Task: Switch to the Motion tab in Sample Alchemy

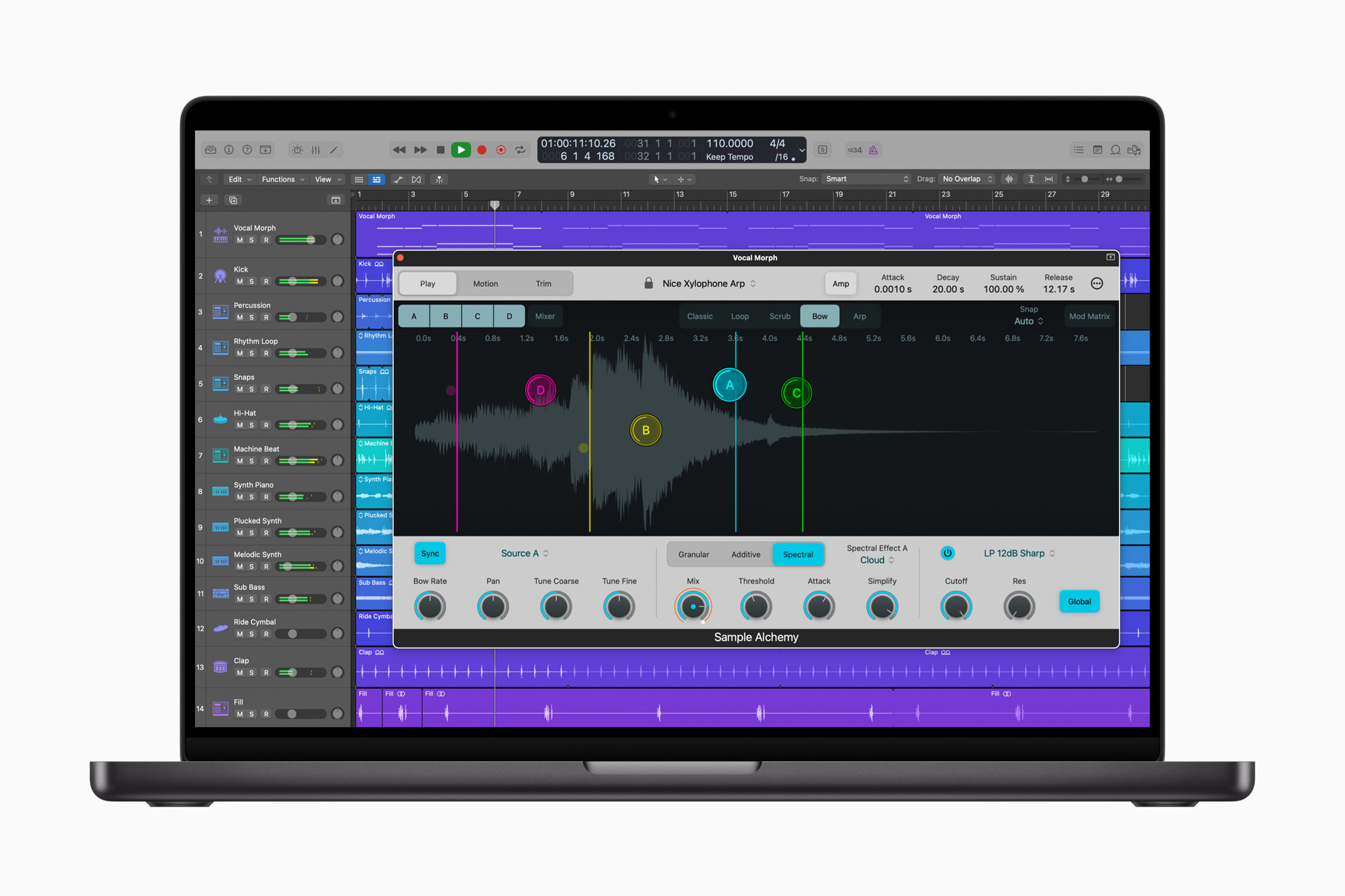Action: [485, 283]
